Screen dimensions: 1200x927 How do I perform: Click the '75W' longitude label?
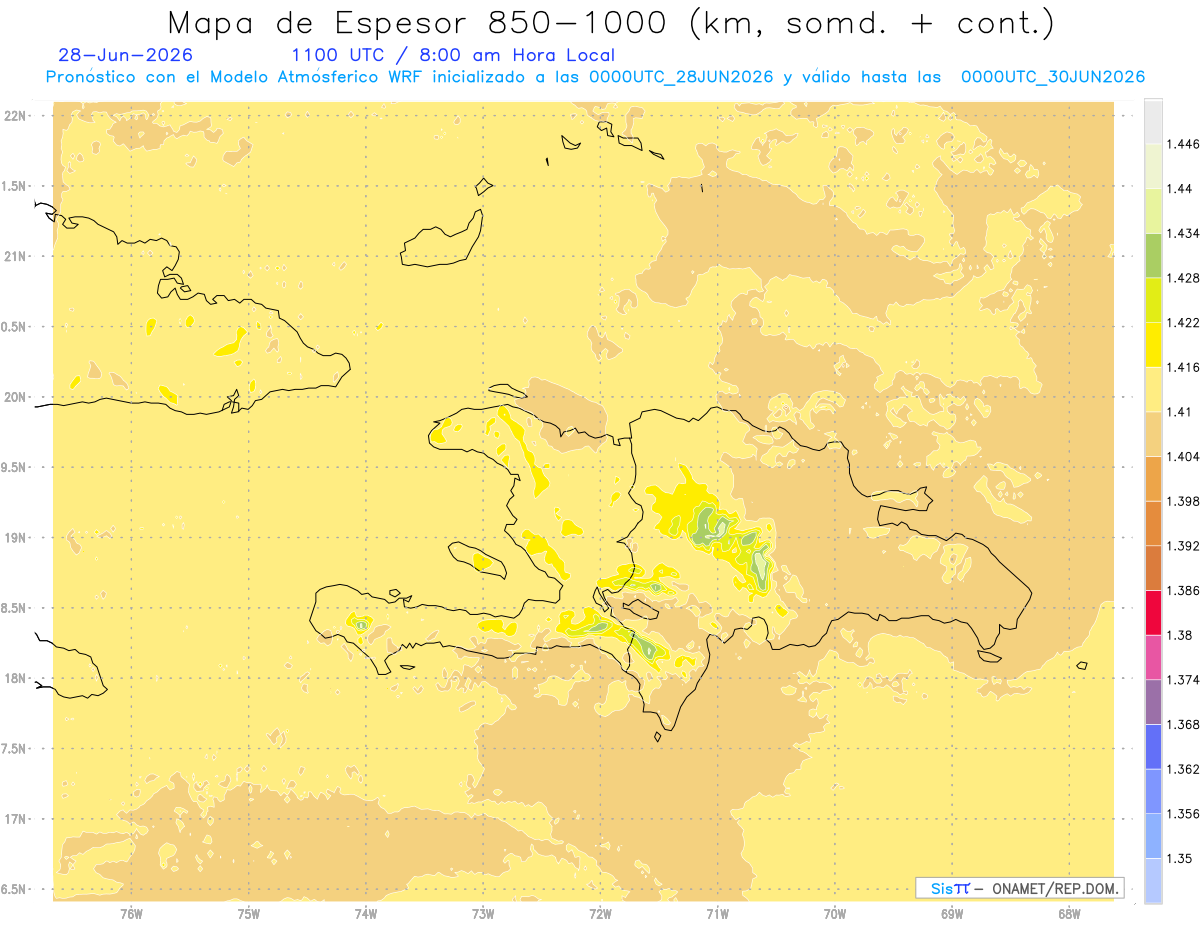(x=249, y=914)
